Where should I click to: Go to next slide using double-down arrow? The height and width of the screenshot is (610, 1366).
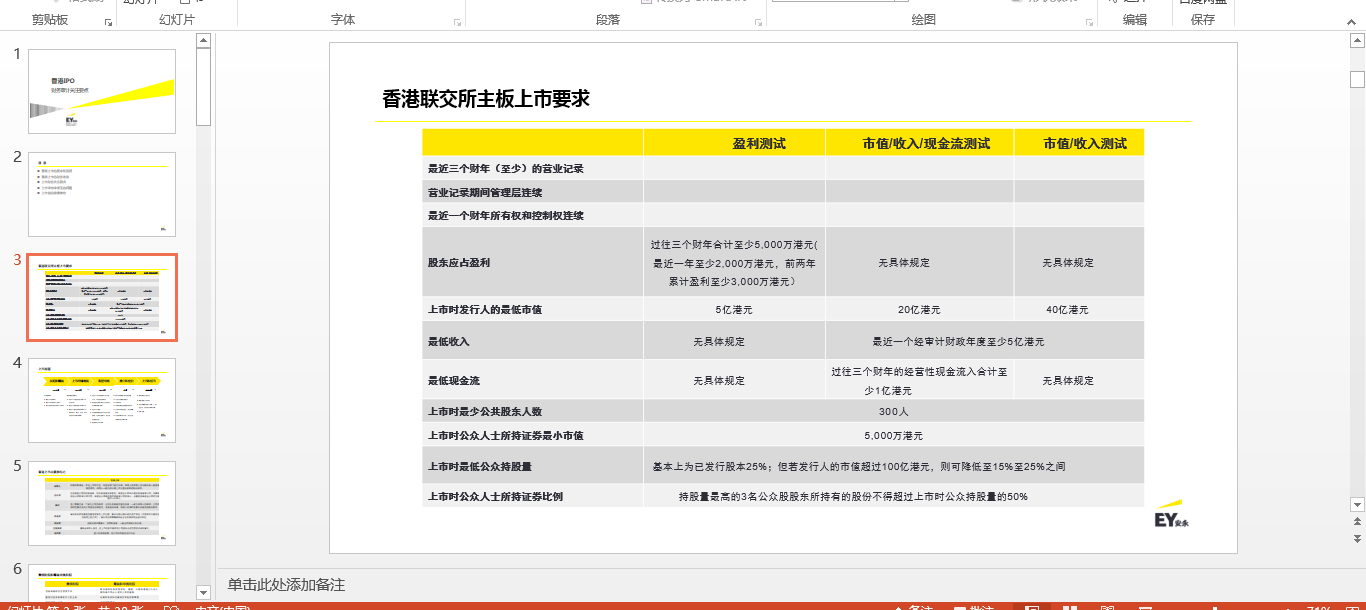[x=1357, y=538]
